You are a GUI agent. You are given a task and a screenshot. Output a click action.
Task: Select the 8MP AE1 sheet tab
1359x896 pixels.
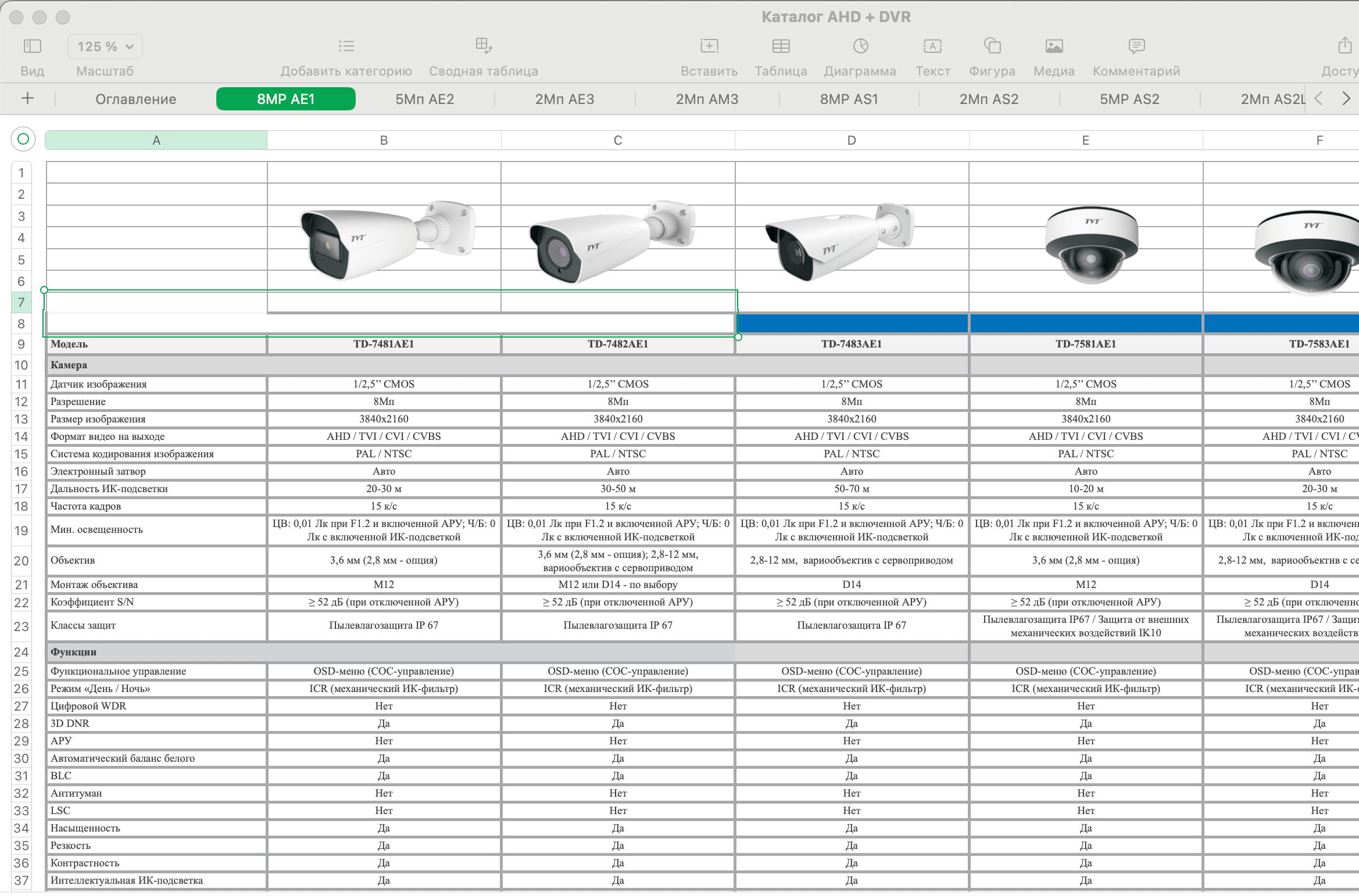pos(286,99)
